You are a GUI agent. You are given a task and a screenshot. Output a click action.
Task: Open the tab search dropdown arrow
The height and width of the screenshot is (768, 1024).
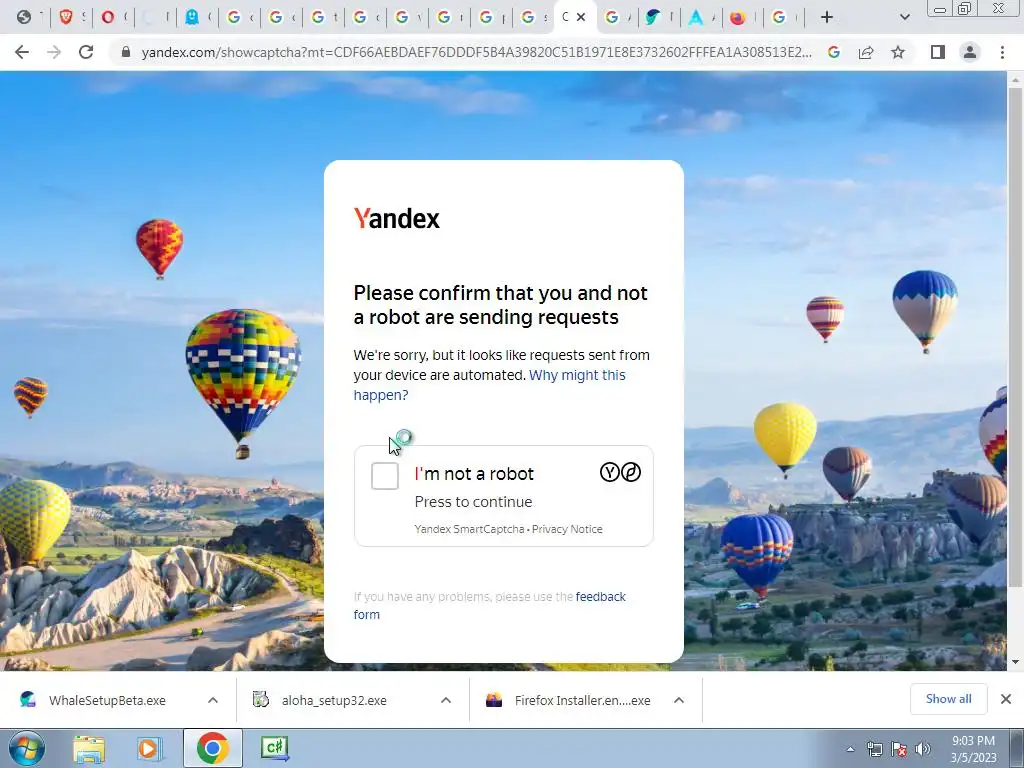coord(904,18)
